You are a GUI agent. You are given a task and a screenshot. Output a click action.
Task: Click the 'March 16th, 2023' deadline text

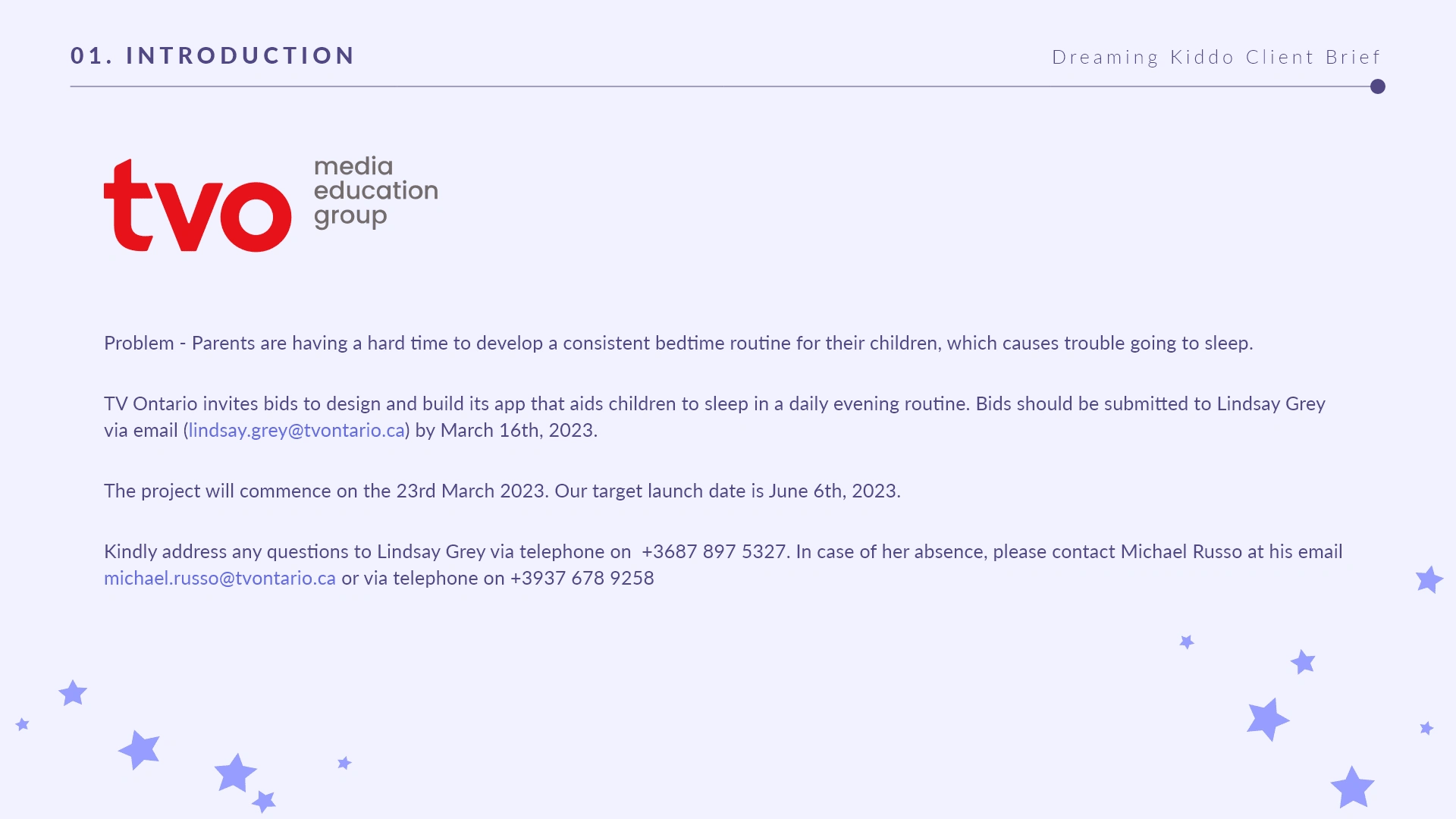(517, 431)
